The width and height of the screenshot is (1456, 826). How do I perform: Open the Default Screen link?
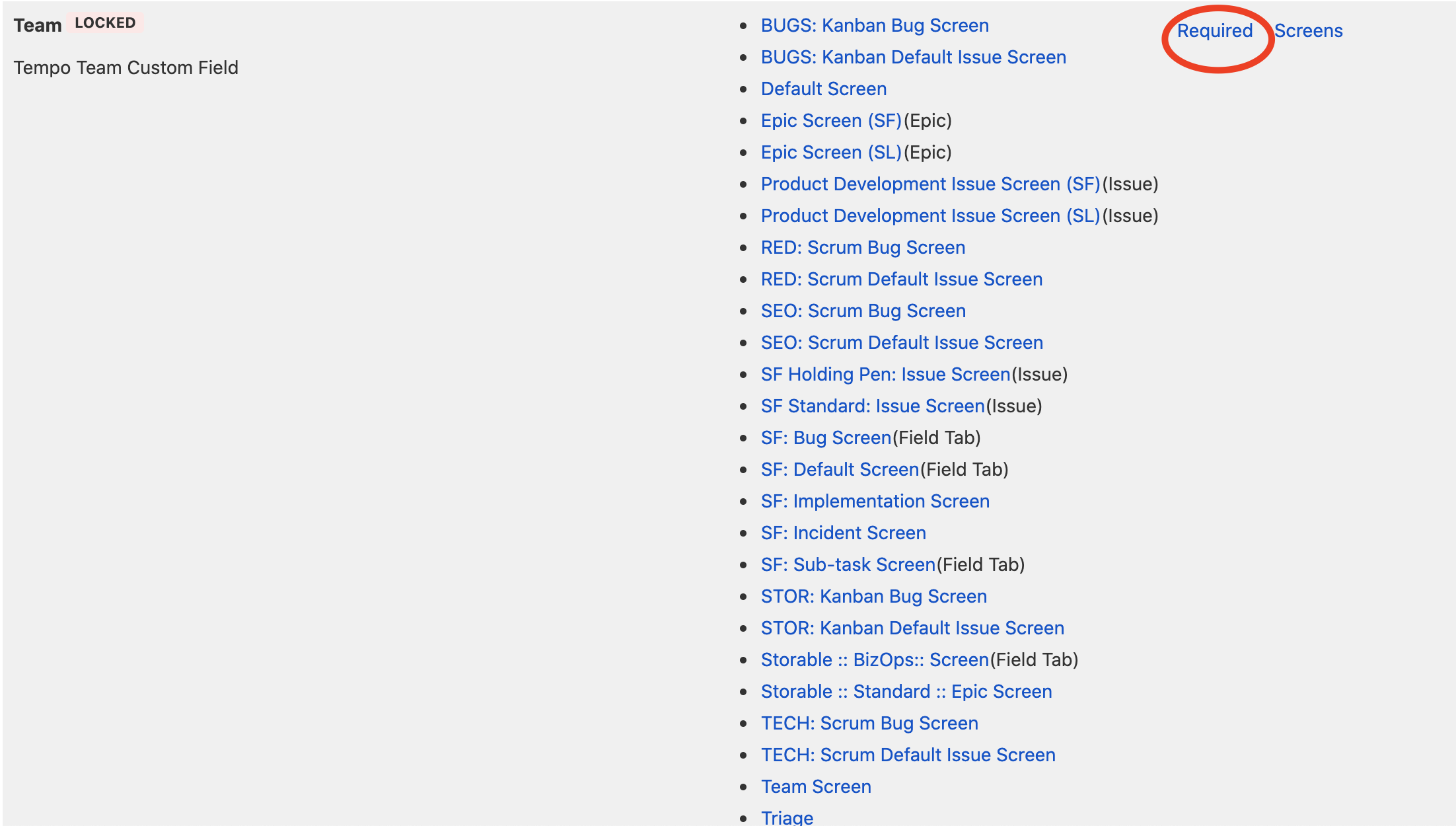pyautogui.click(x=823, y=89)
